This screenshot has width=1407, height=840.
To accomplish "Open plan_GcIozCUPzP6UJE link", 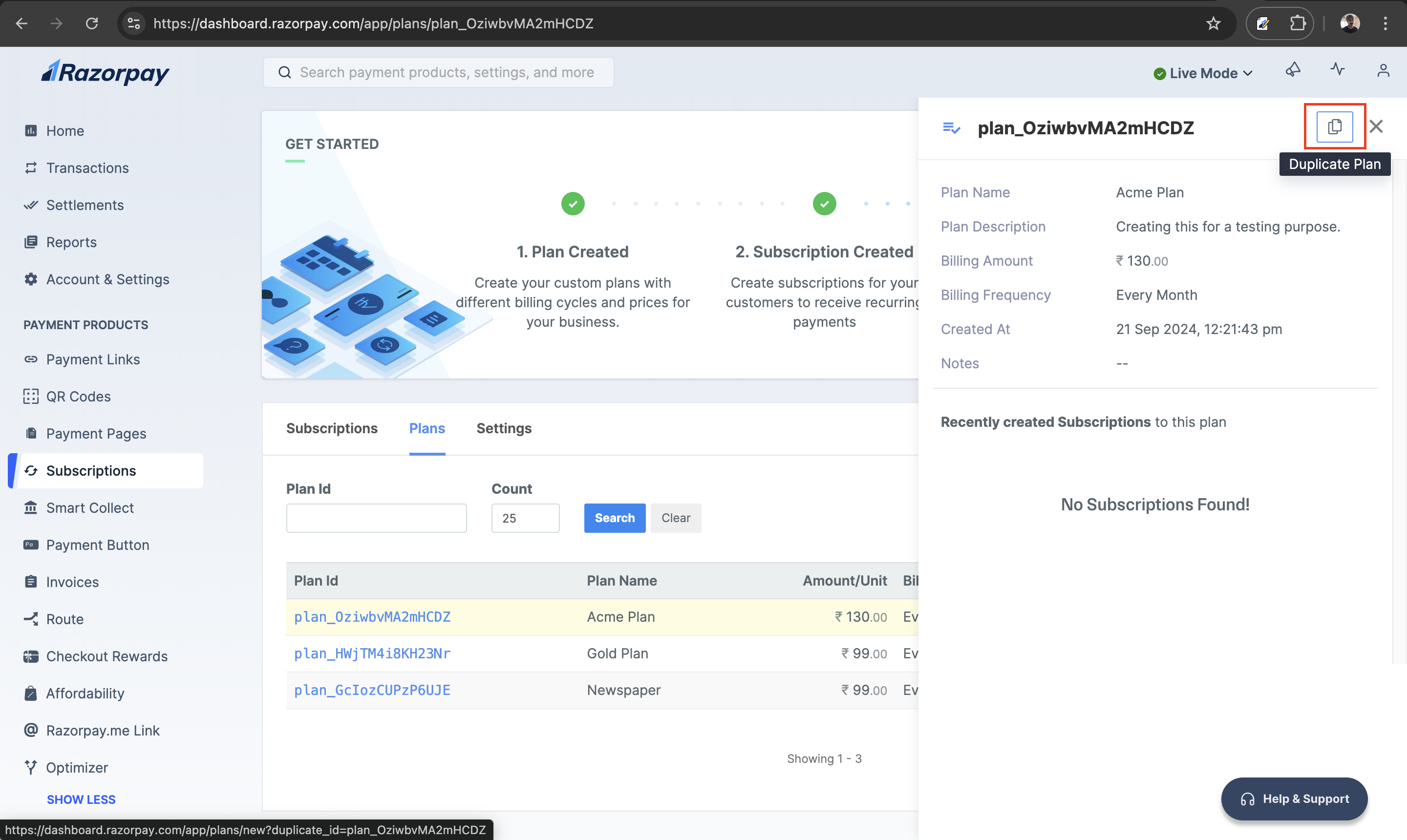I will tap(372, 690).
